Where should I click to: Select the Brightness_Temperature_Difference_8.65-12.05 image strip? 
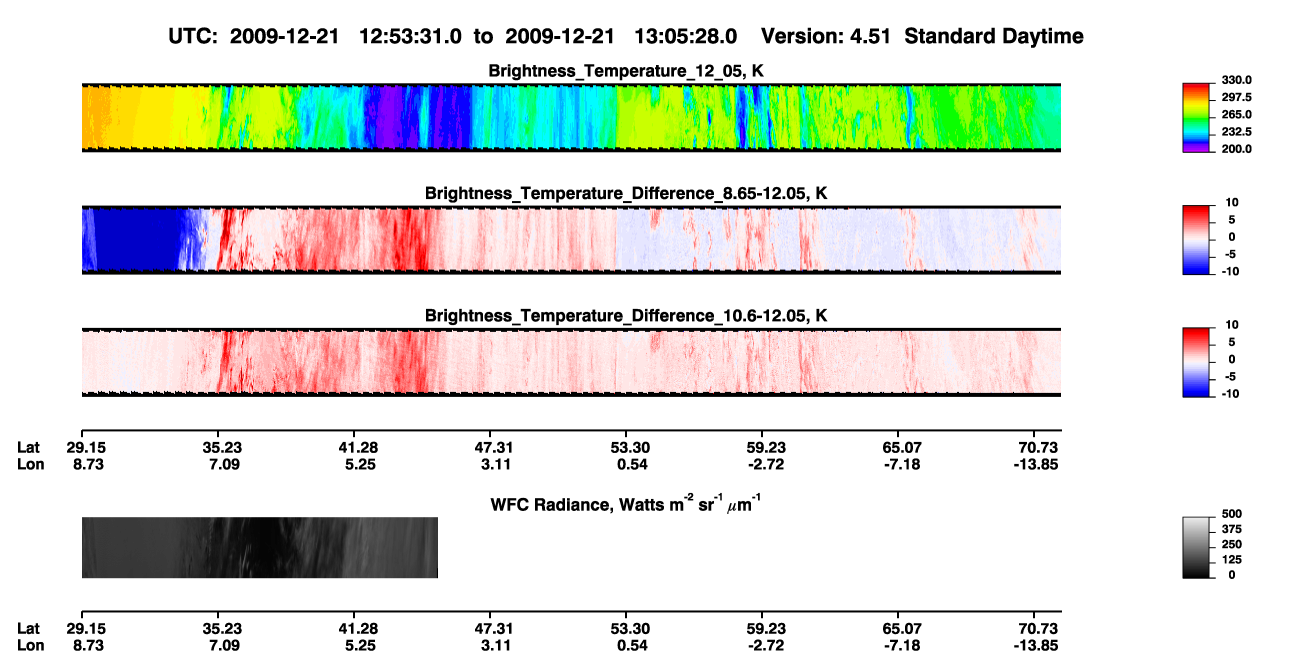(570, 240)
